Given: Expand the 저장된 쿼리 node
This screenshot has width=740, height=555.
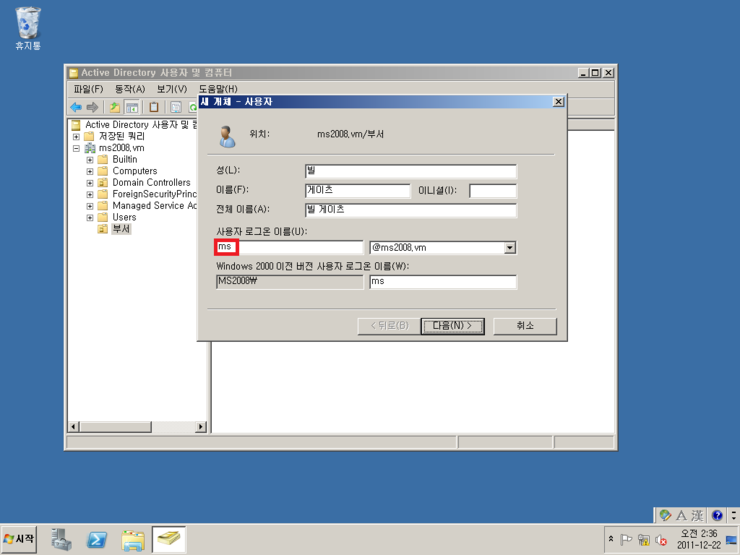Looking at the screenshot, I should (x=76, y=136).
